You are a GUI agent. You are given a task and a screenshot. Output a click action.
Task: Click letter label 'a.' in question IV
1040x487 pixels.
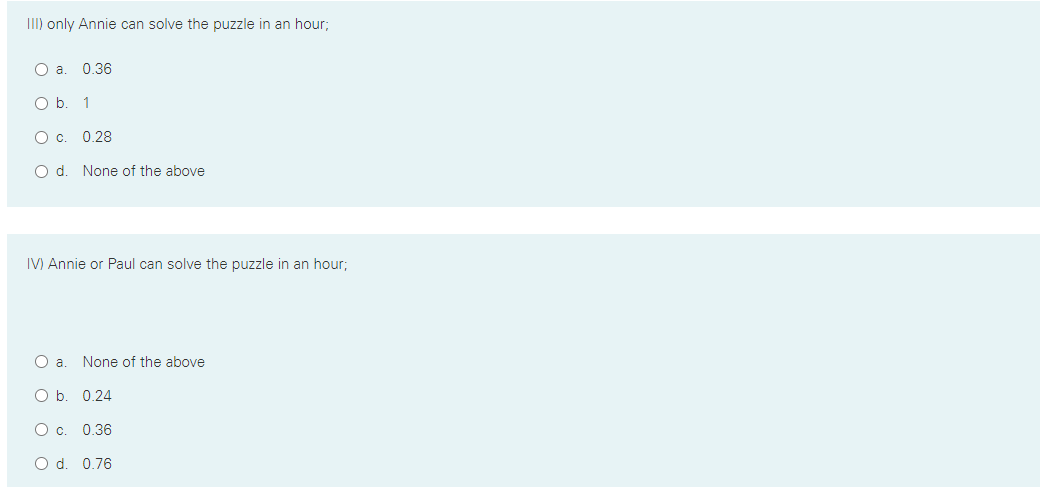(62, 362)
